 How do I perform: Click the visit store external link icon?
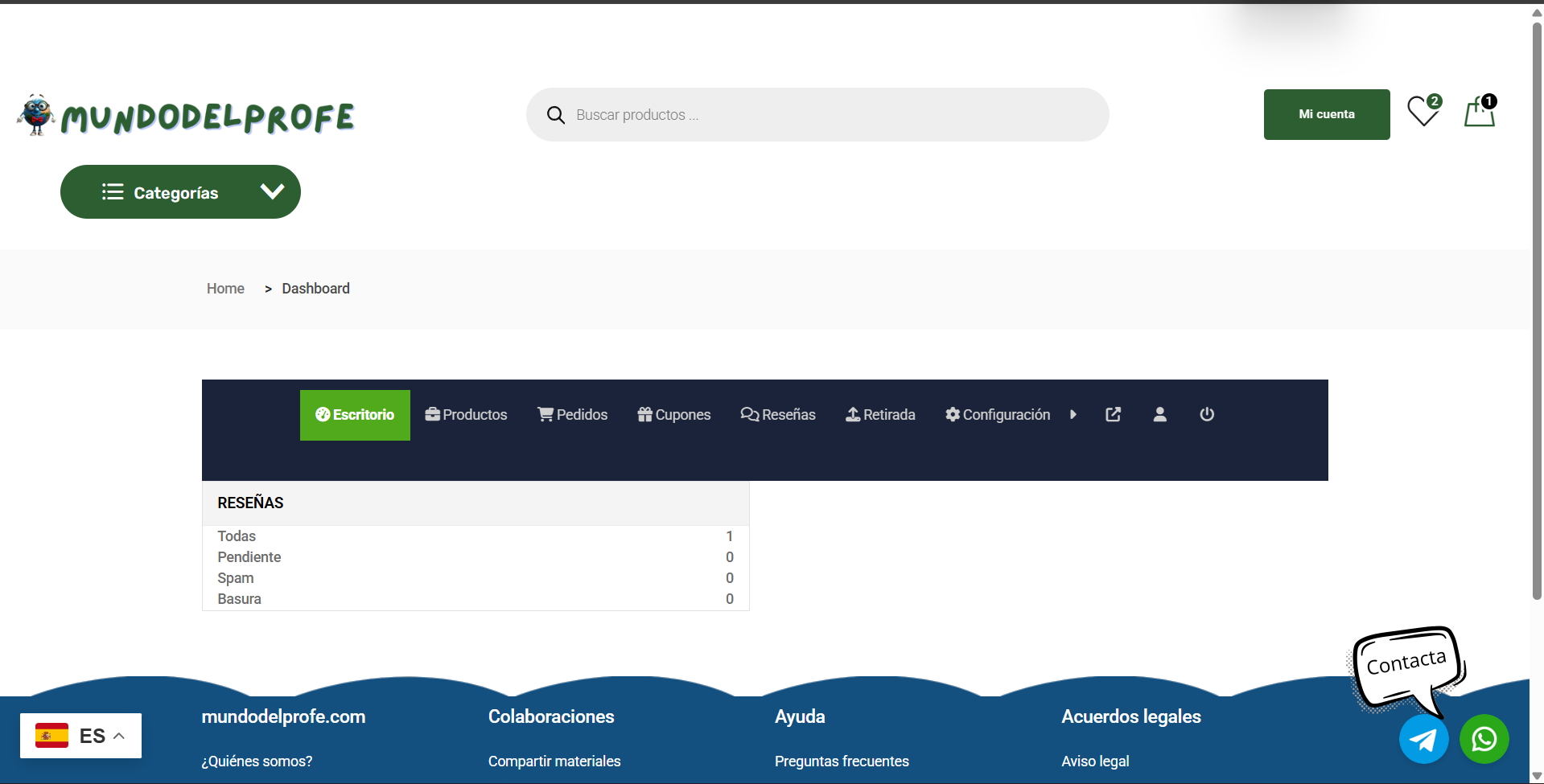(1113, 414)
